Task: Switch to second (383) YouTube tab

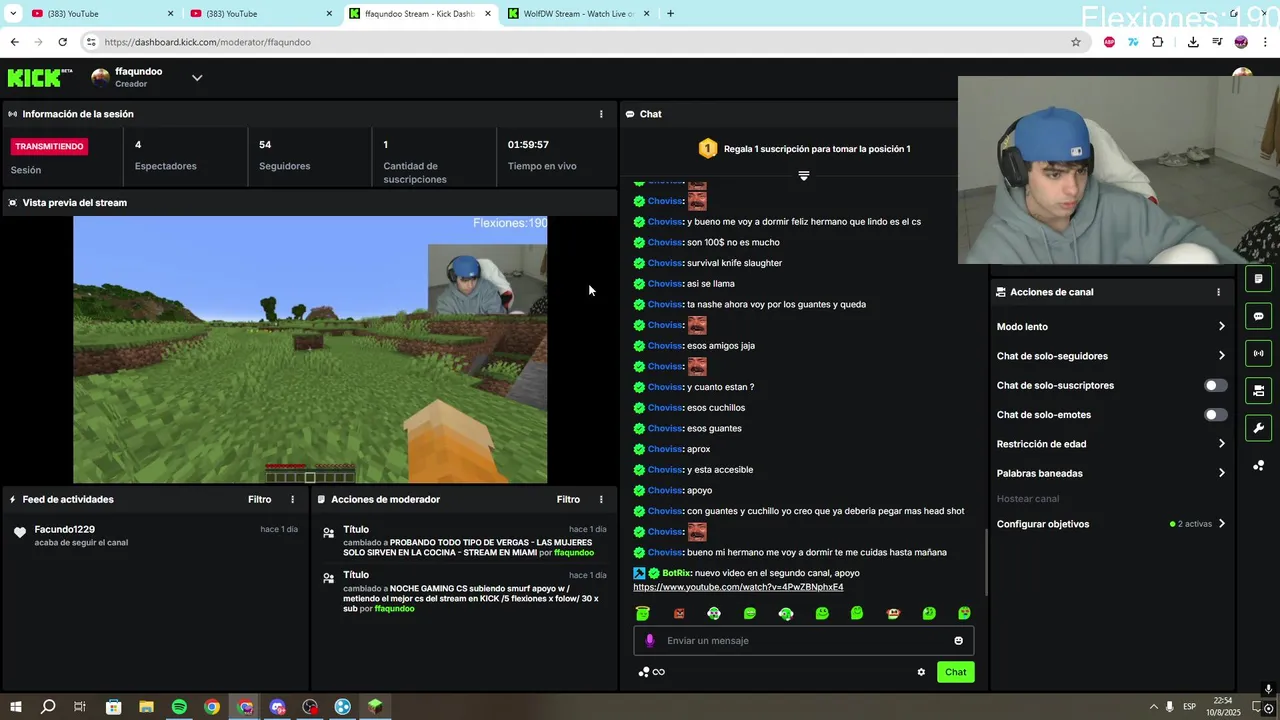Action: click(x=260, y=14)
